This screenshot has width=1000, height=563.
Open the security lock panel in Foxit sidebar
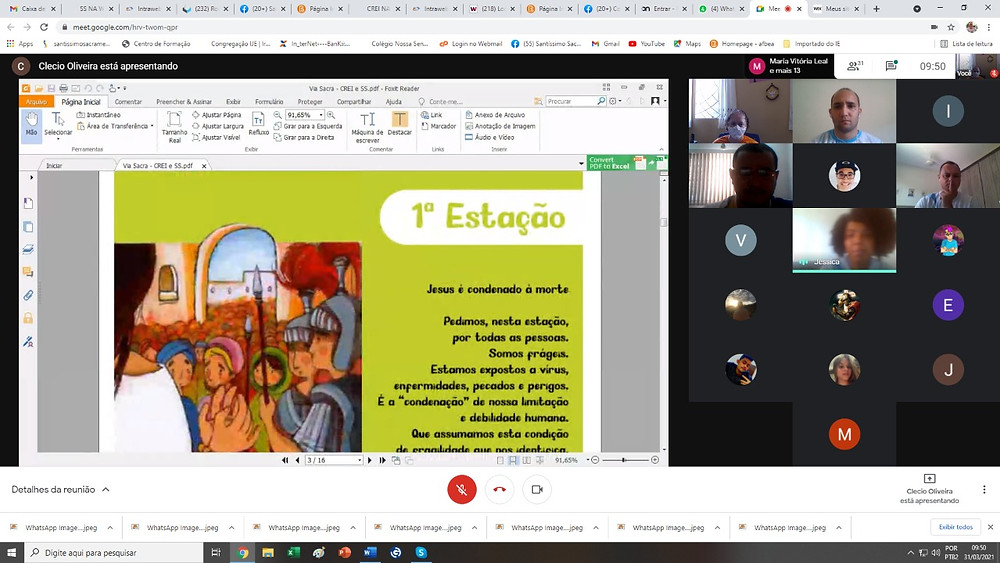(x=28, y=318)
